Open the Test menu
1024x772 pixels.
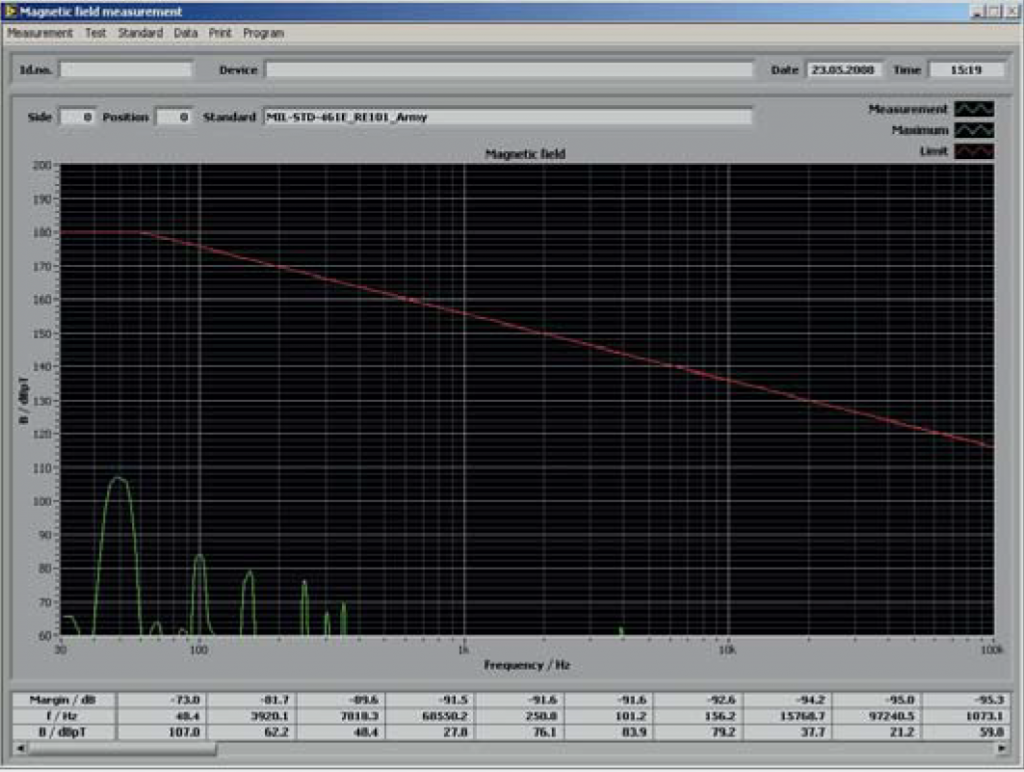(x=95, y=33)
